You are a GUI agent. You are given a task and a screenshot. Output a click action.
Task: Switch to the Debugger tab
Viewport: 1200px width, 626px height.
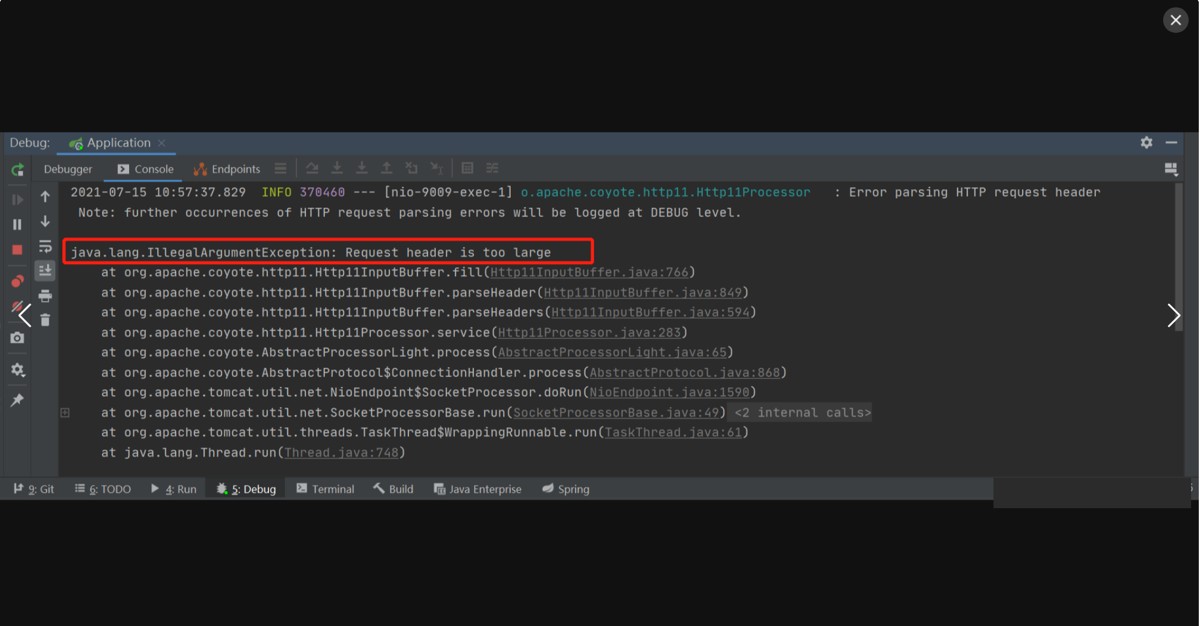pyautogui.click(x=68, y=169)
